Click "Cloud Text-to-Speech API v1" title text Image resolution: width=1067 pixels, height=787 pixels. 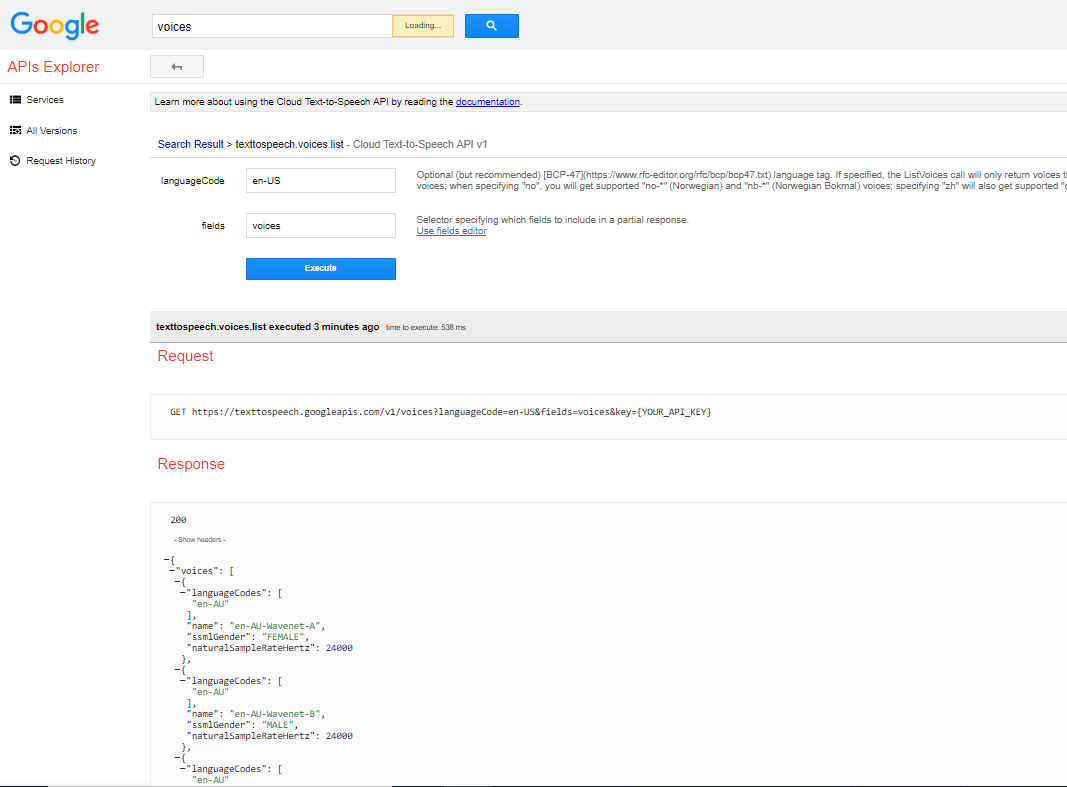pyautogui.click(x=420, y=144)
